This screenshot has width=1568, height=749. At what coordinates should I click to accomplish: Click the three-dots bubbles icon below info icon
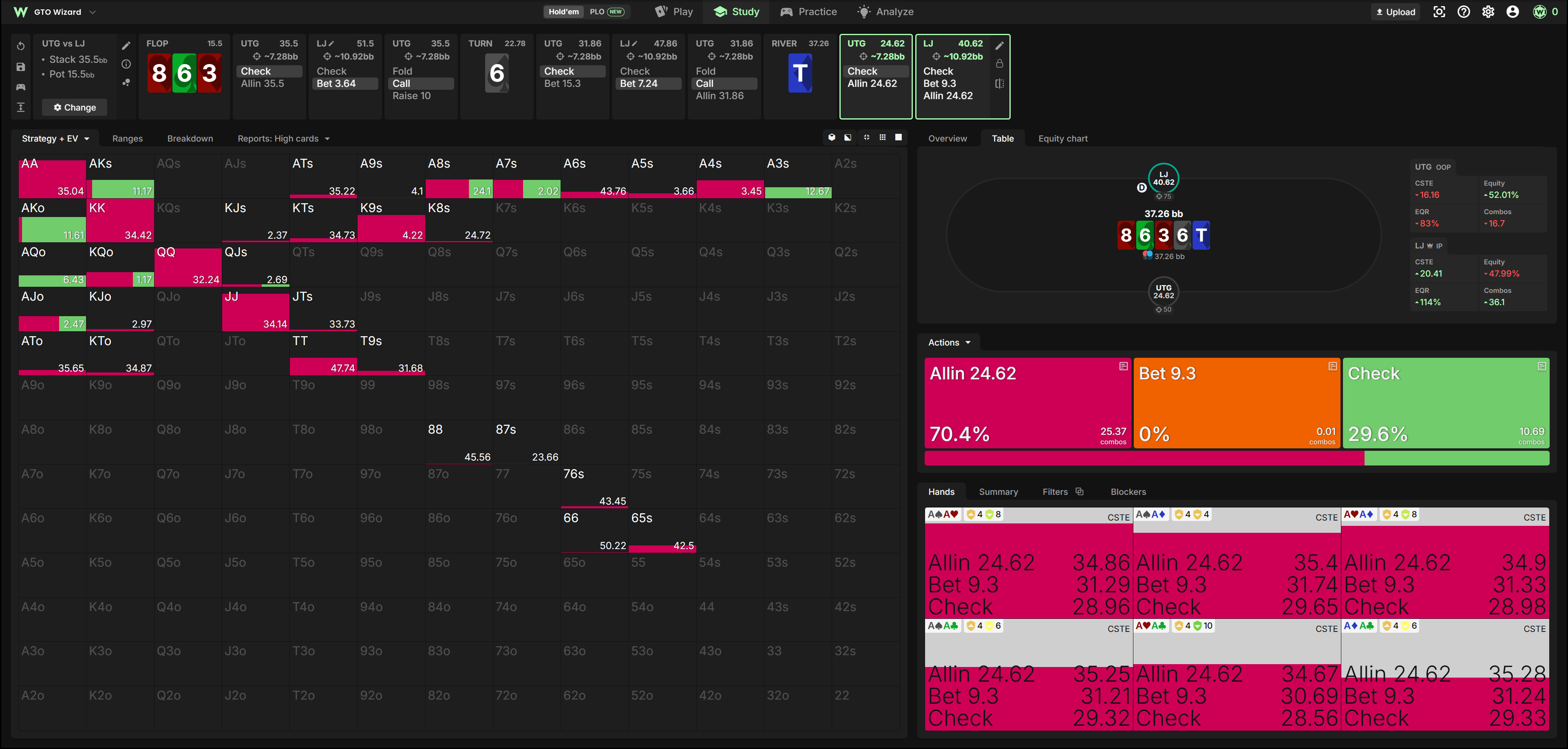pos(126,82)
